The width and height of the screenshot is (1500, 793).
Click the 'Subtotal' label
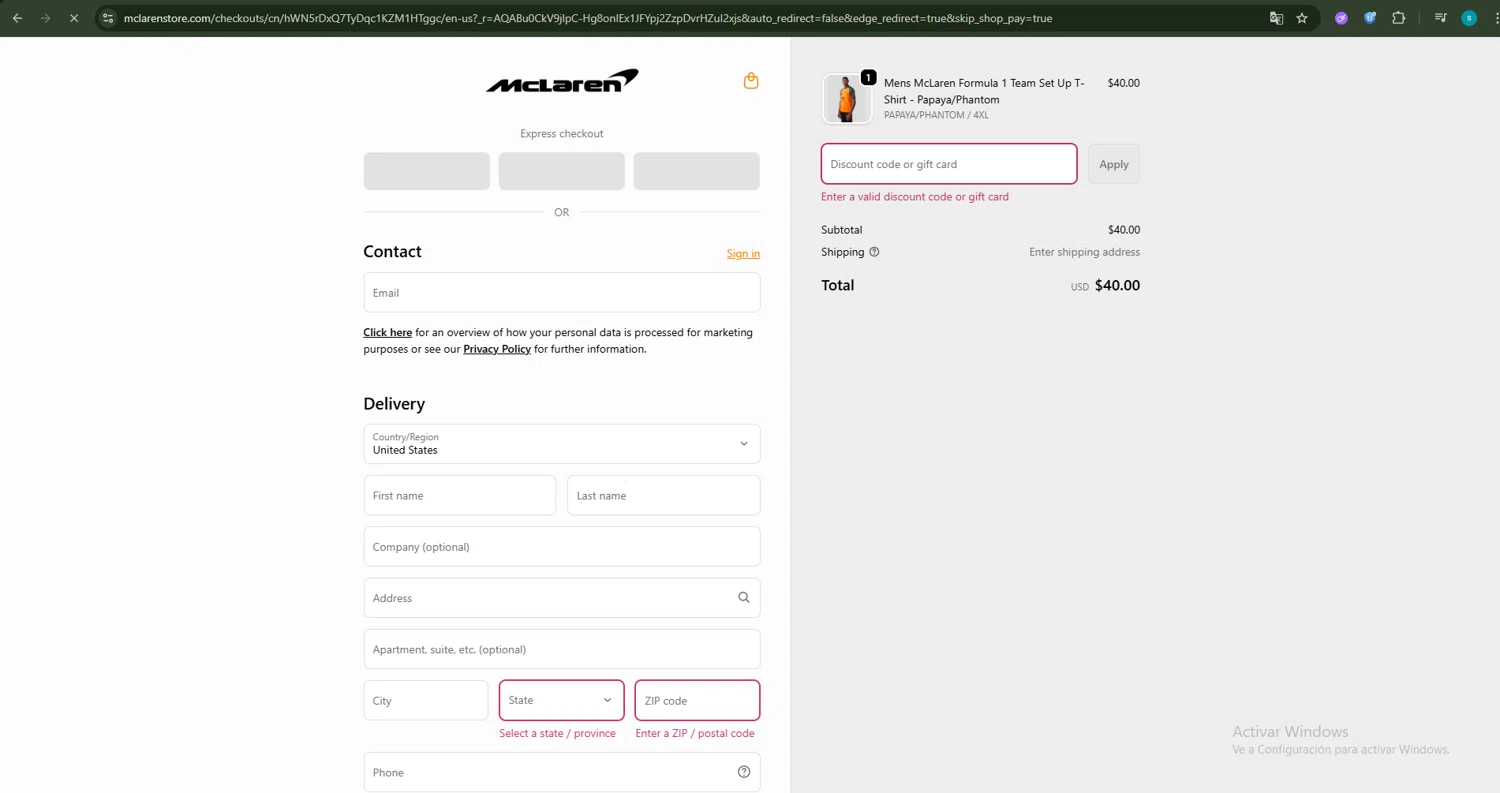pyautogui.click(x=841, y=230)
